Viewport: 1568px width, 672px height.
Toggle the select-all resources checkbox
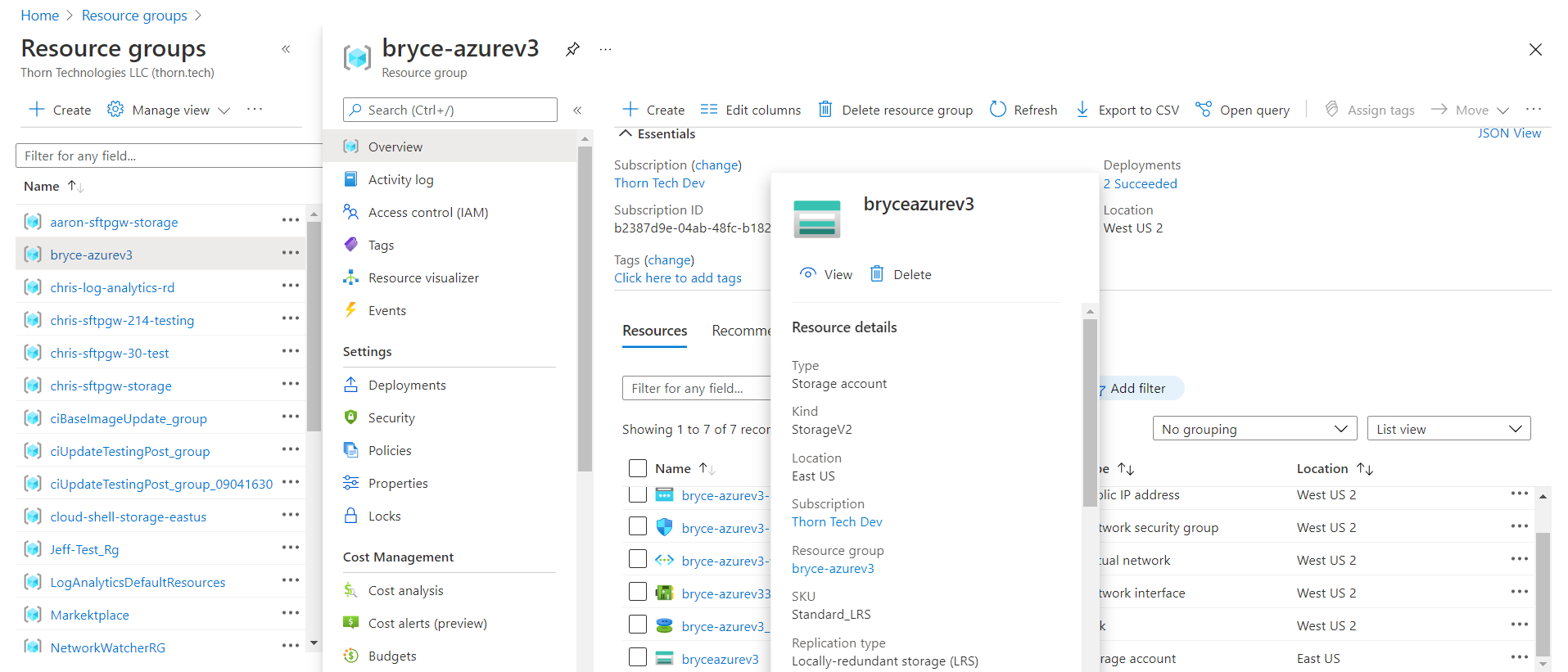[x=638, y=468]
